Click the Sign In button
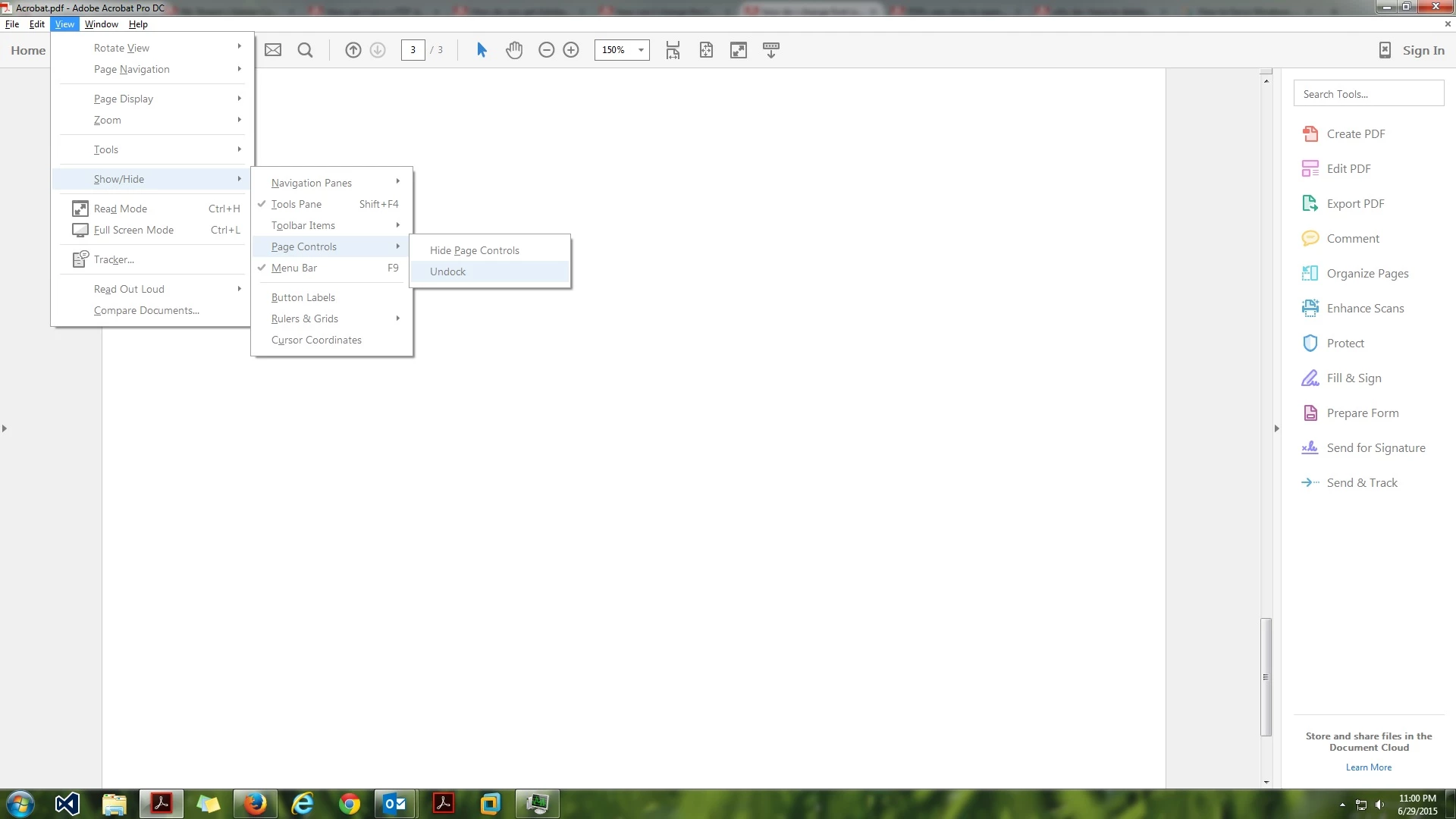Screen dimensions: 1456x819 tap(1423, 50)
